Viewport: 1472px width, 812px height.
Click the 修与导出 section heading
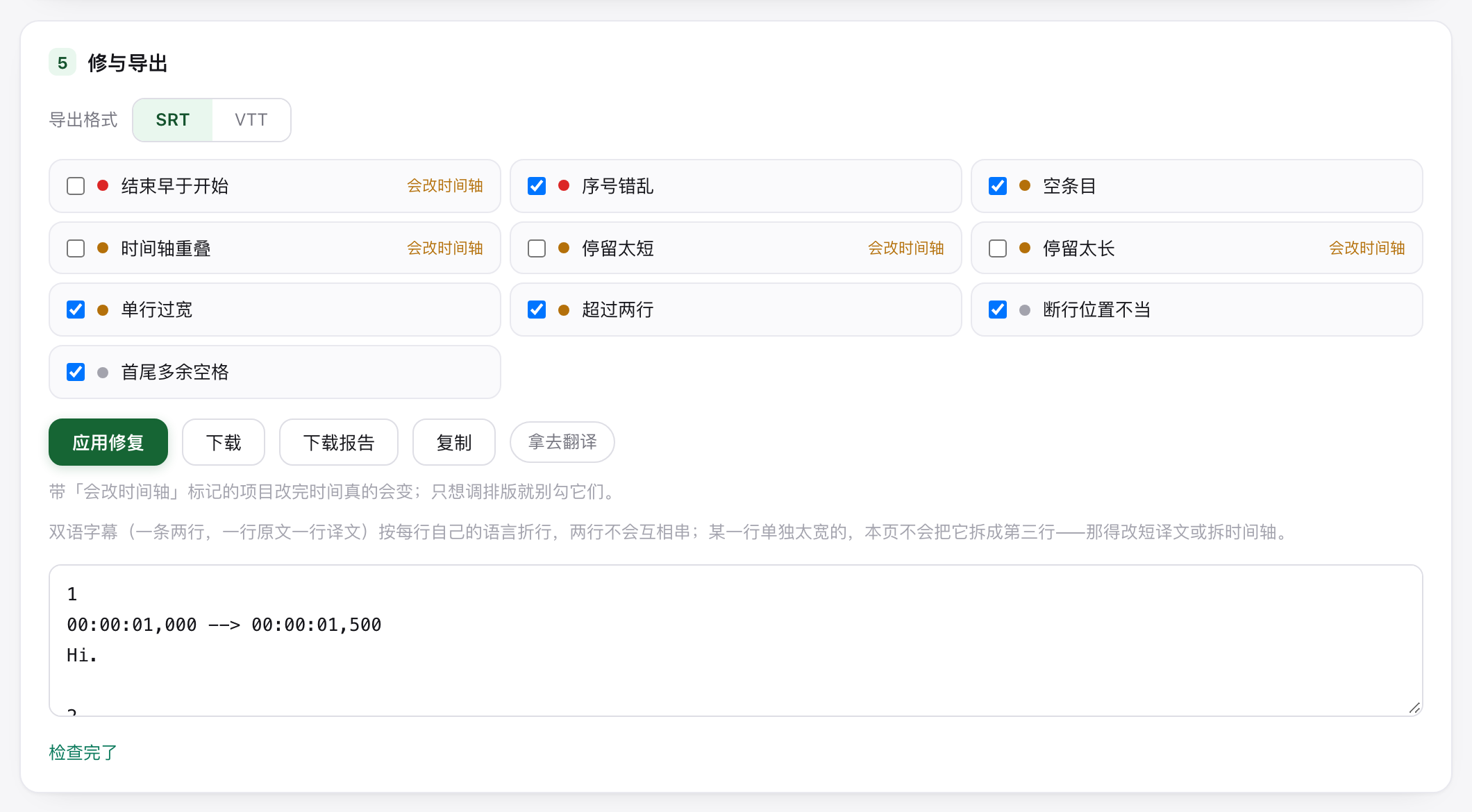tap(128, 63)
